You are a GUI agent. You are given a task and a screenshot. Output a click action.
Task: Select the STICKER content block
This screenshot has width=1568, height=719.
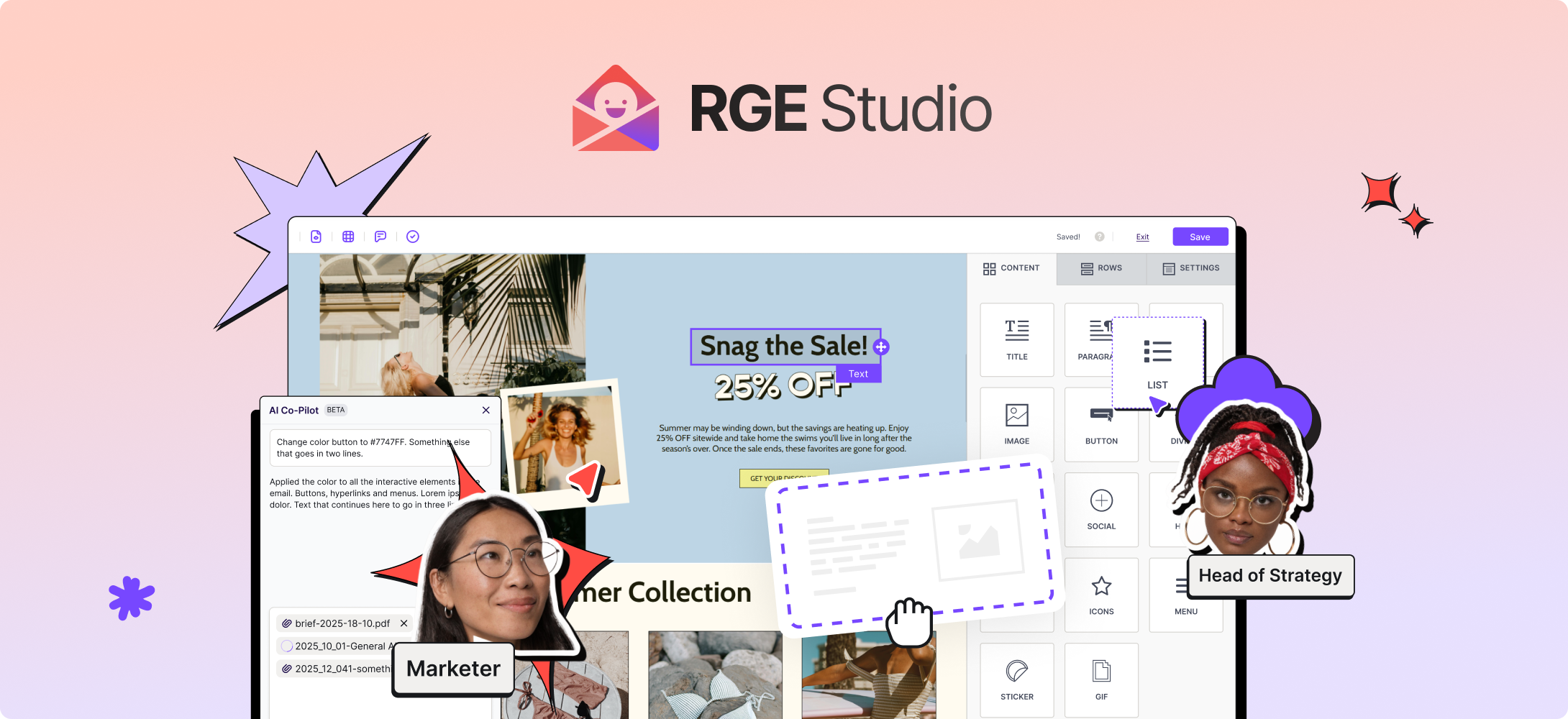1017,680
